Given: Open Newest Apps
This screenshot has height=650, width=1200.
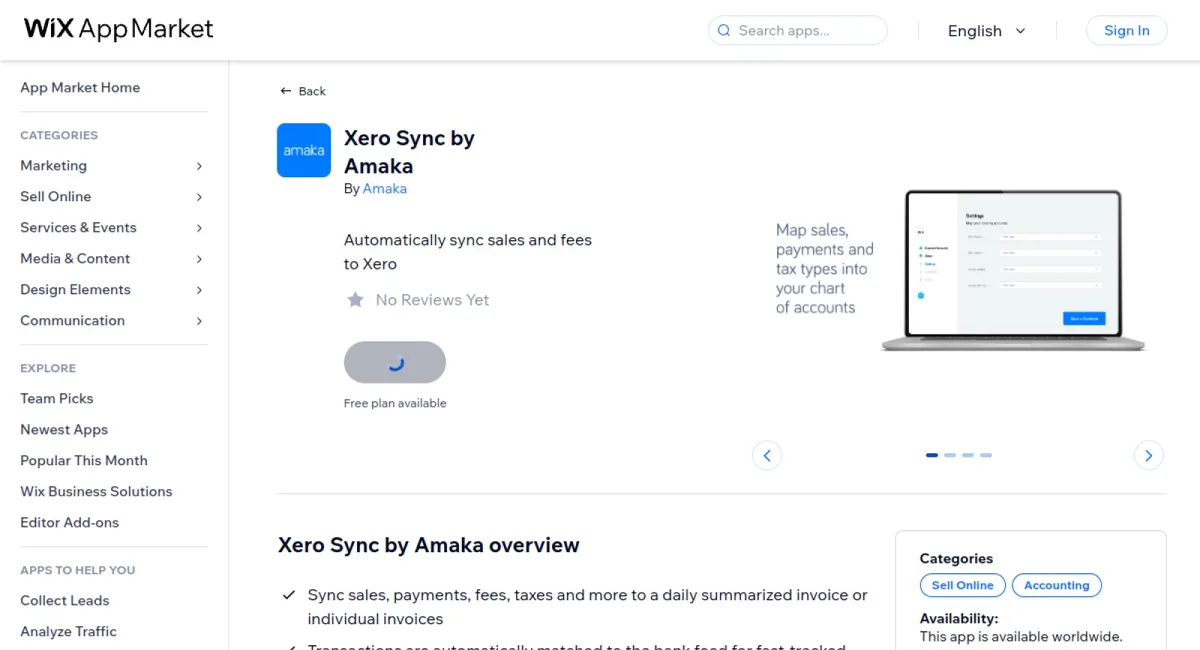Looking at the screenshot, I should pos(64,429).
